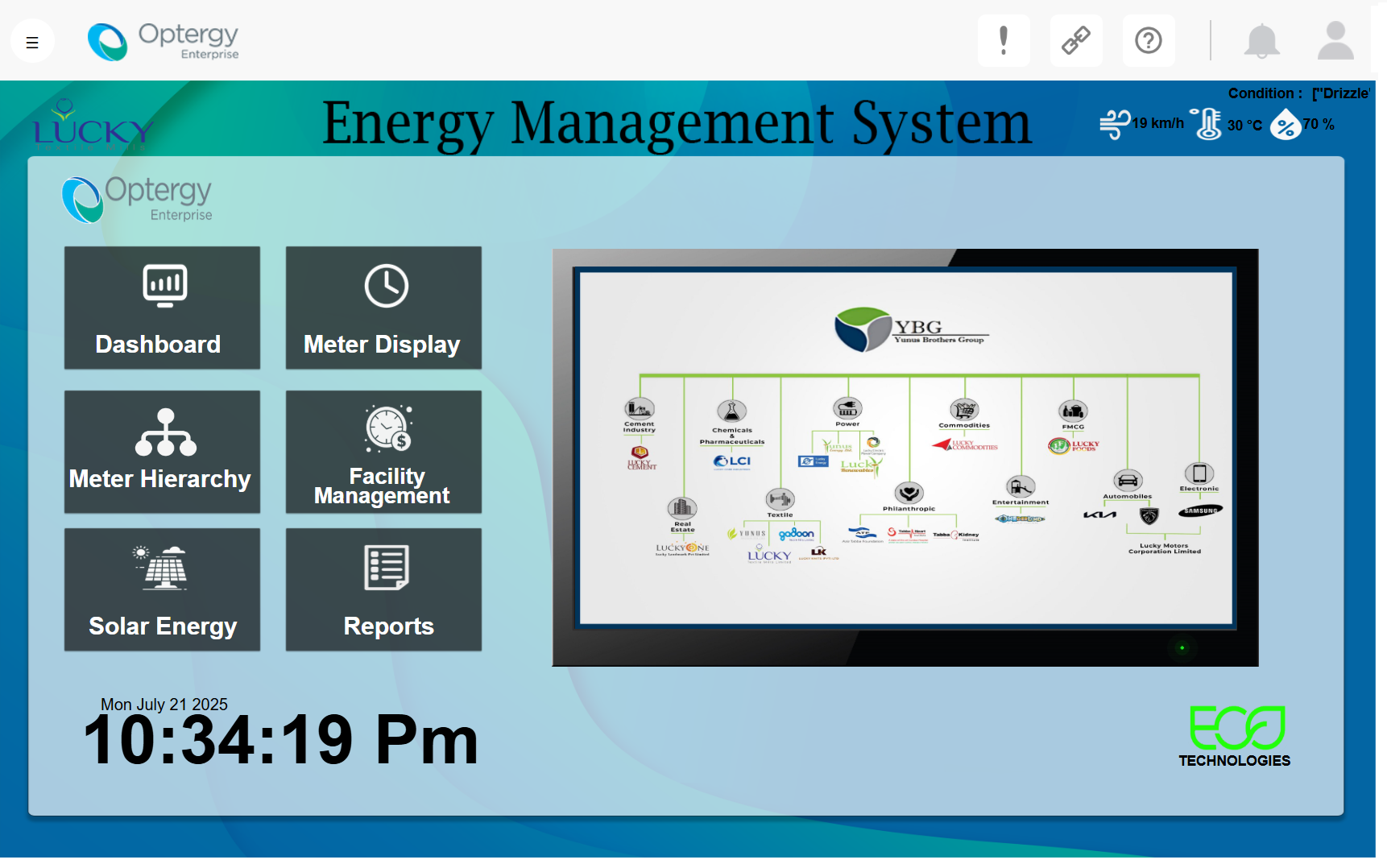Go to Meter Hierarchy
Viewport: 1387px width, 868px height.
click(x=162, y=452)
